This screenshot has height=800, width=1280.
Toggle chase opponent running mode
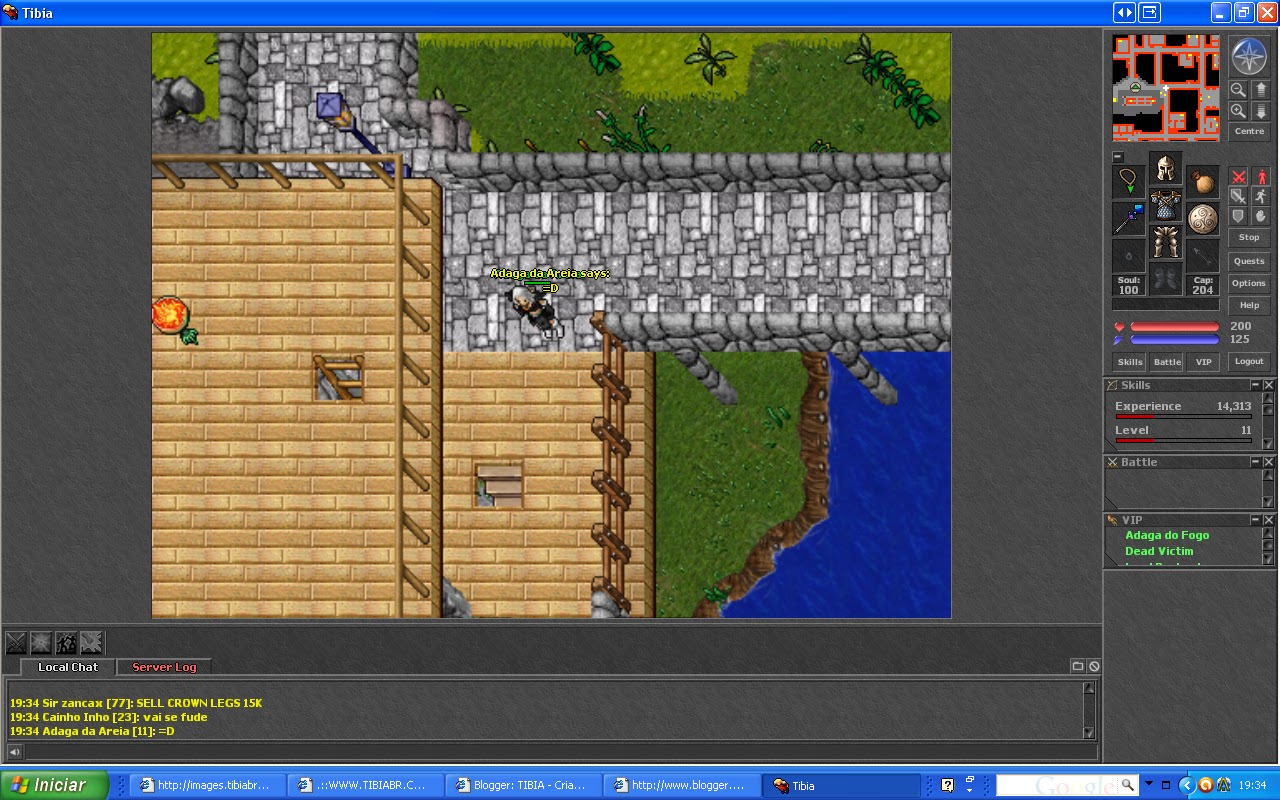pos(1261,197)
